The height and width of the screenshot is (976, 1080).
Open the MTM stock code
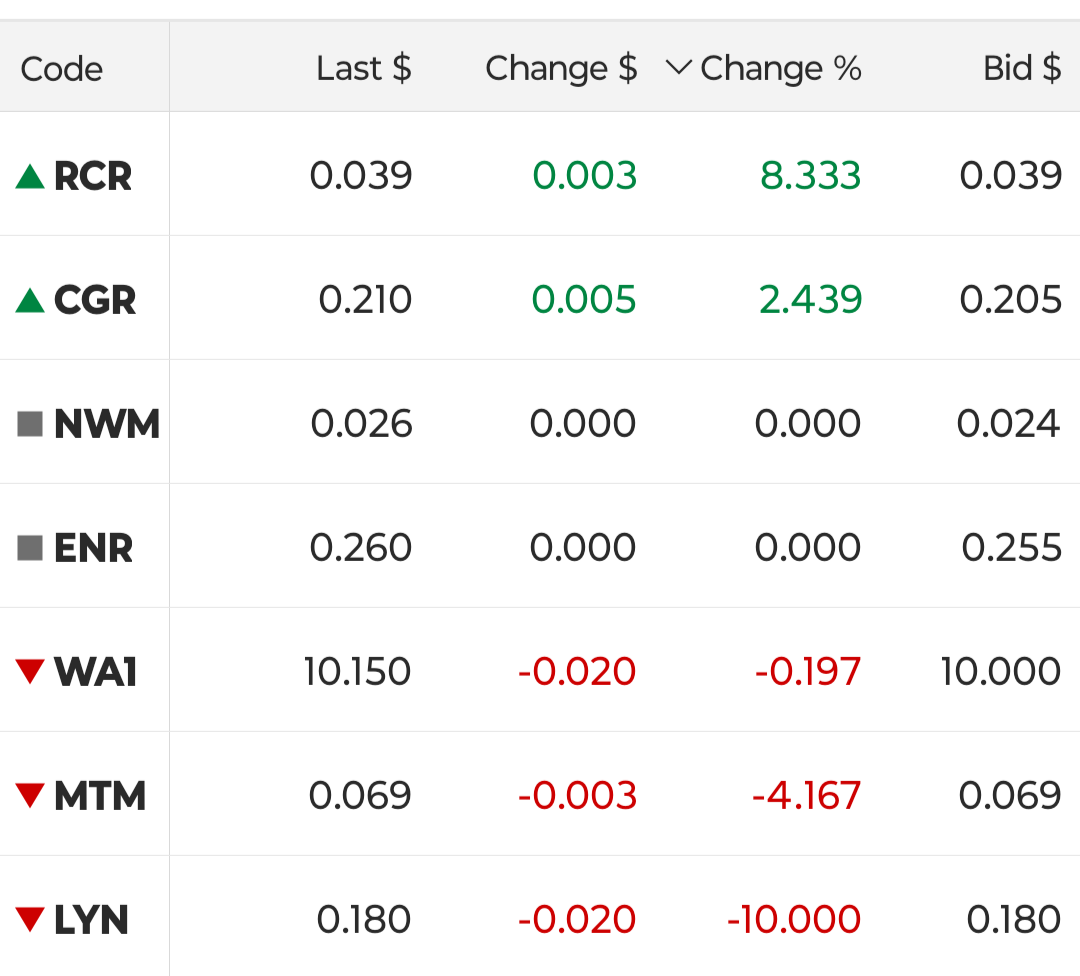tap(100, 796)
